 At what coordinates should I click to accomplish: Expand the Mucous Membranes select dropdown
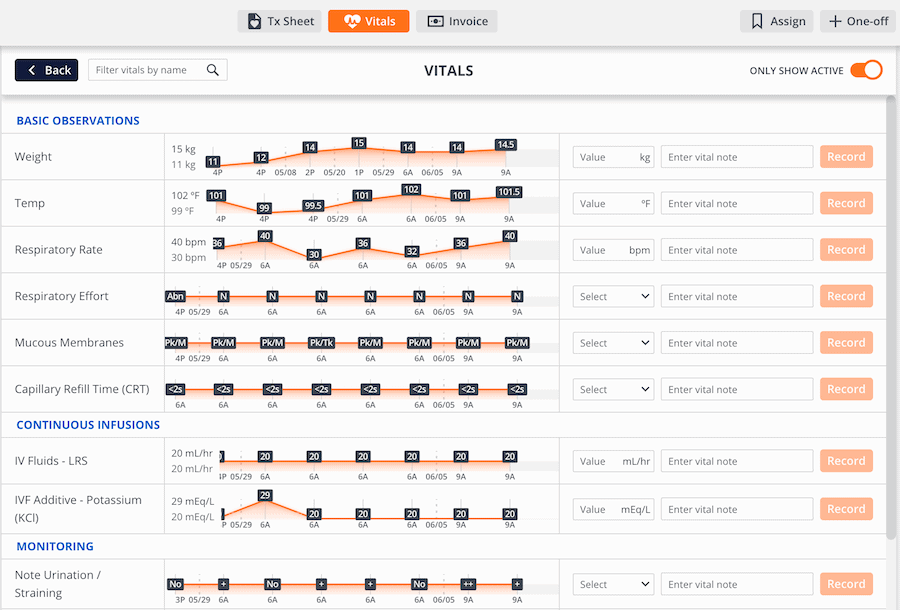613,343
